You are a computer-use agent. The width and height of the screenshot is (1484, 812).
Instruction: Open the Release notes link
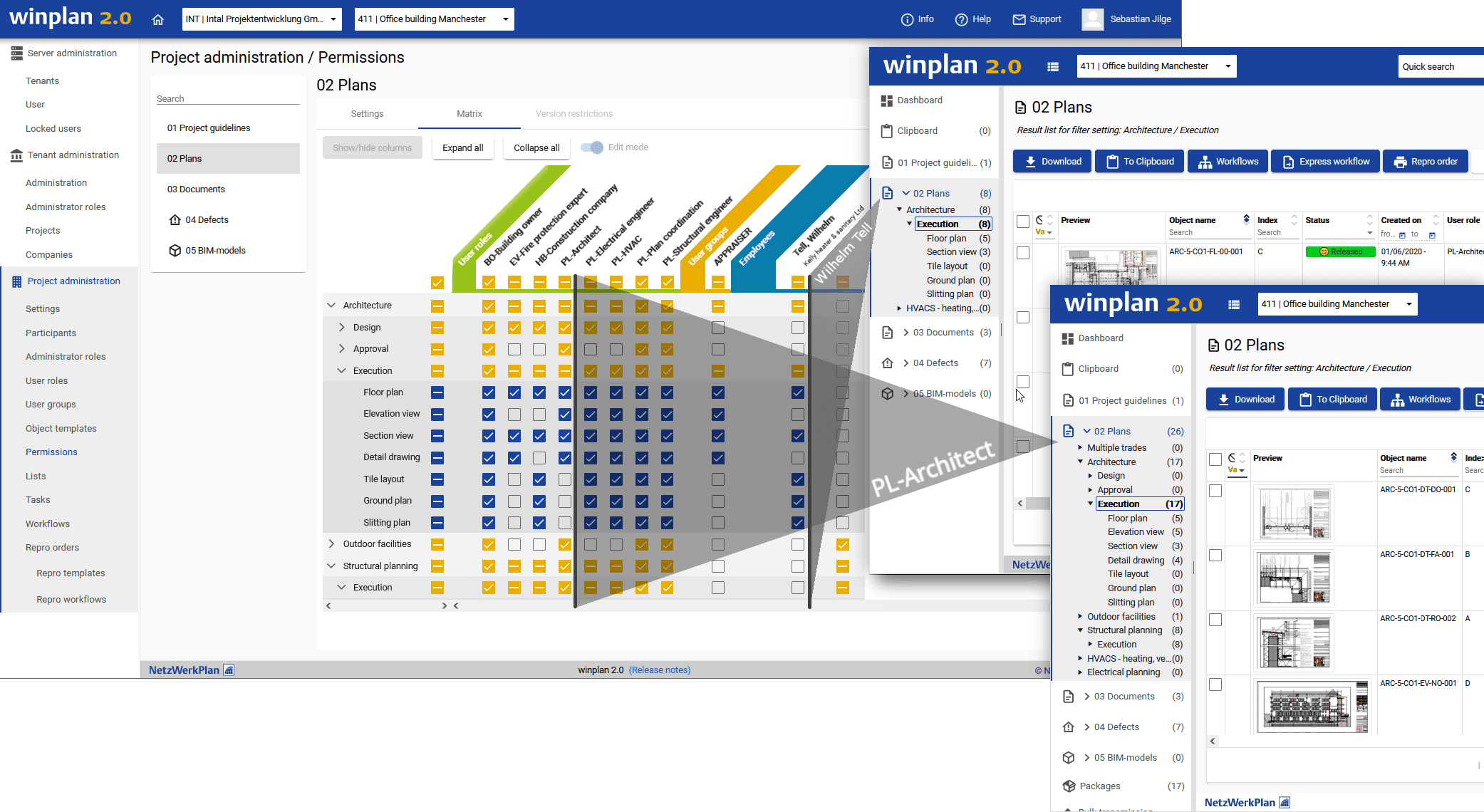[x=660, y=670]
